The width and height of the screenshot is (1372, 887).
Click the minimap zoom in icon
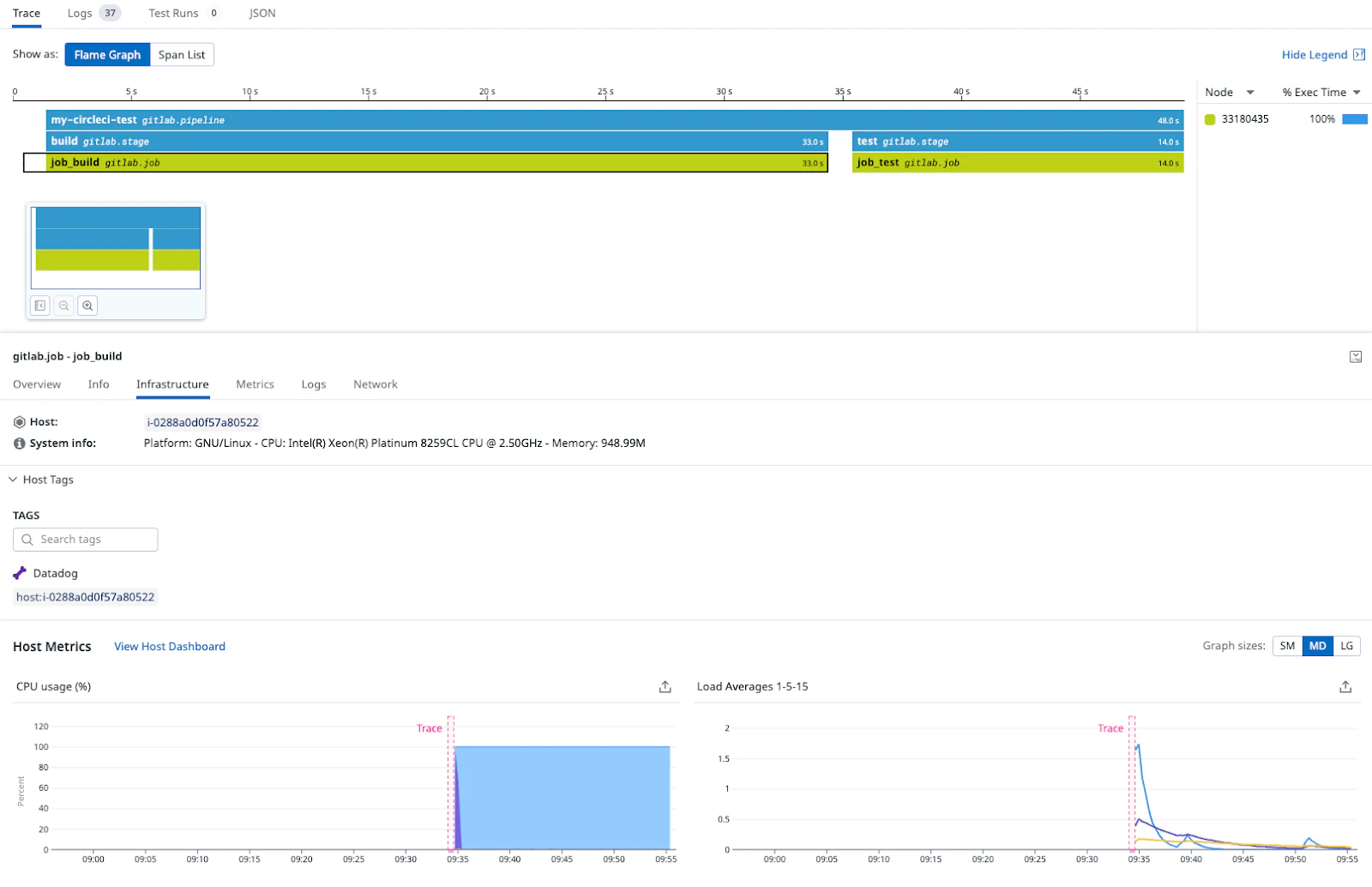click(87, 305)
